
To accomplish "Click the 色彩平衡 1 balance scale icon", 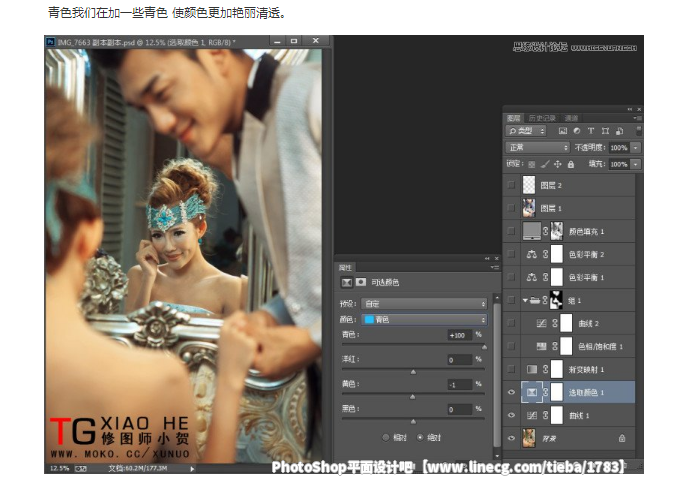I will tap(531, 277).
